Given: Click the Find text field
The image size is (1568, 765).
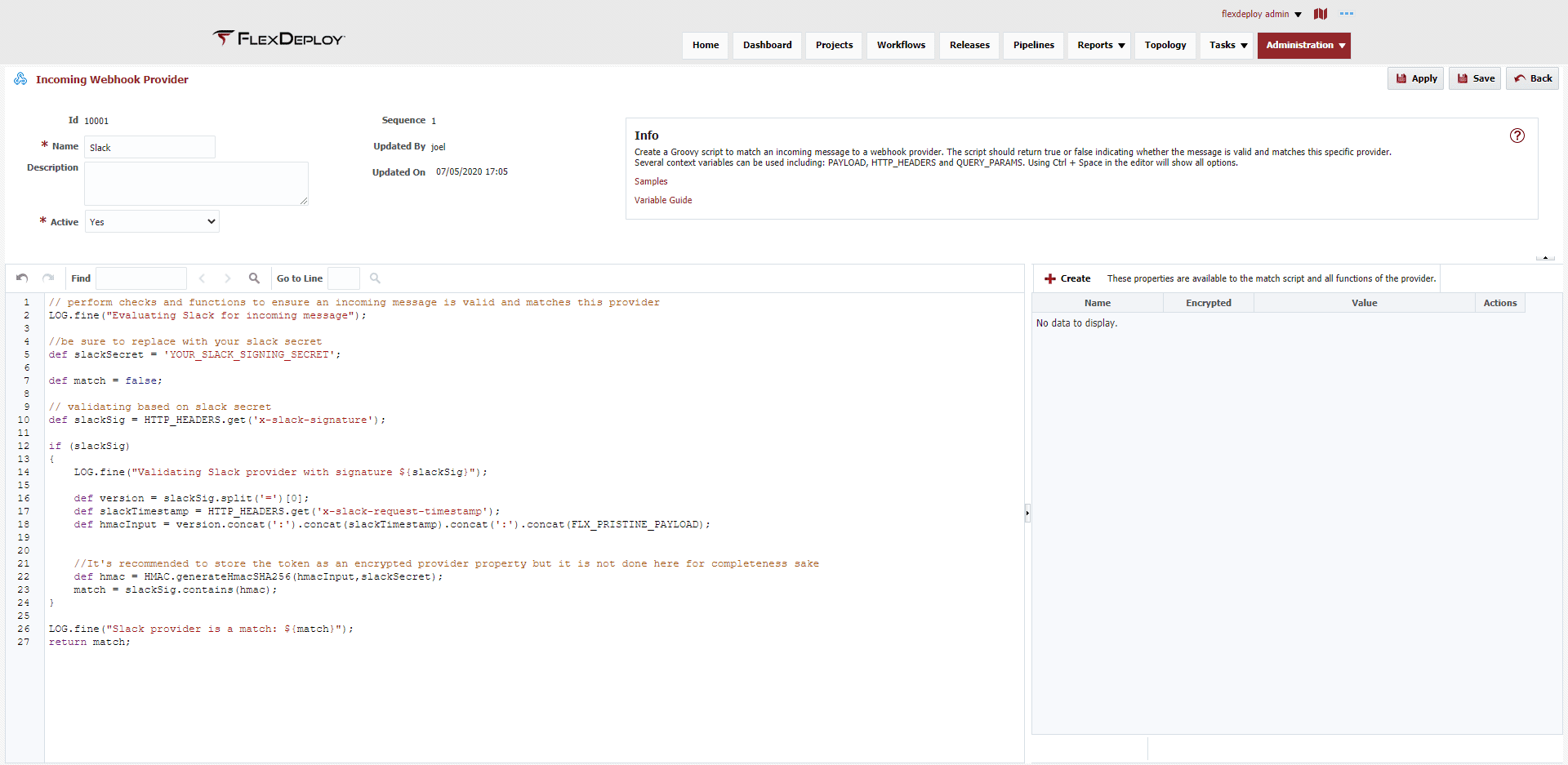Looking at the screenshot, I should click(x=141, y=278).
